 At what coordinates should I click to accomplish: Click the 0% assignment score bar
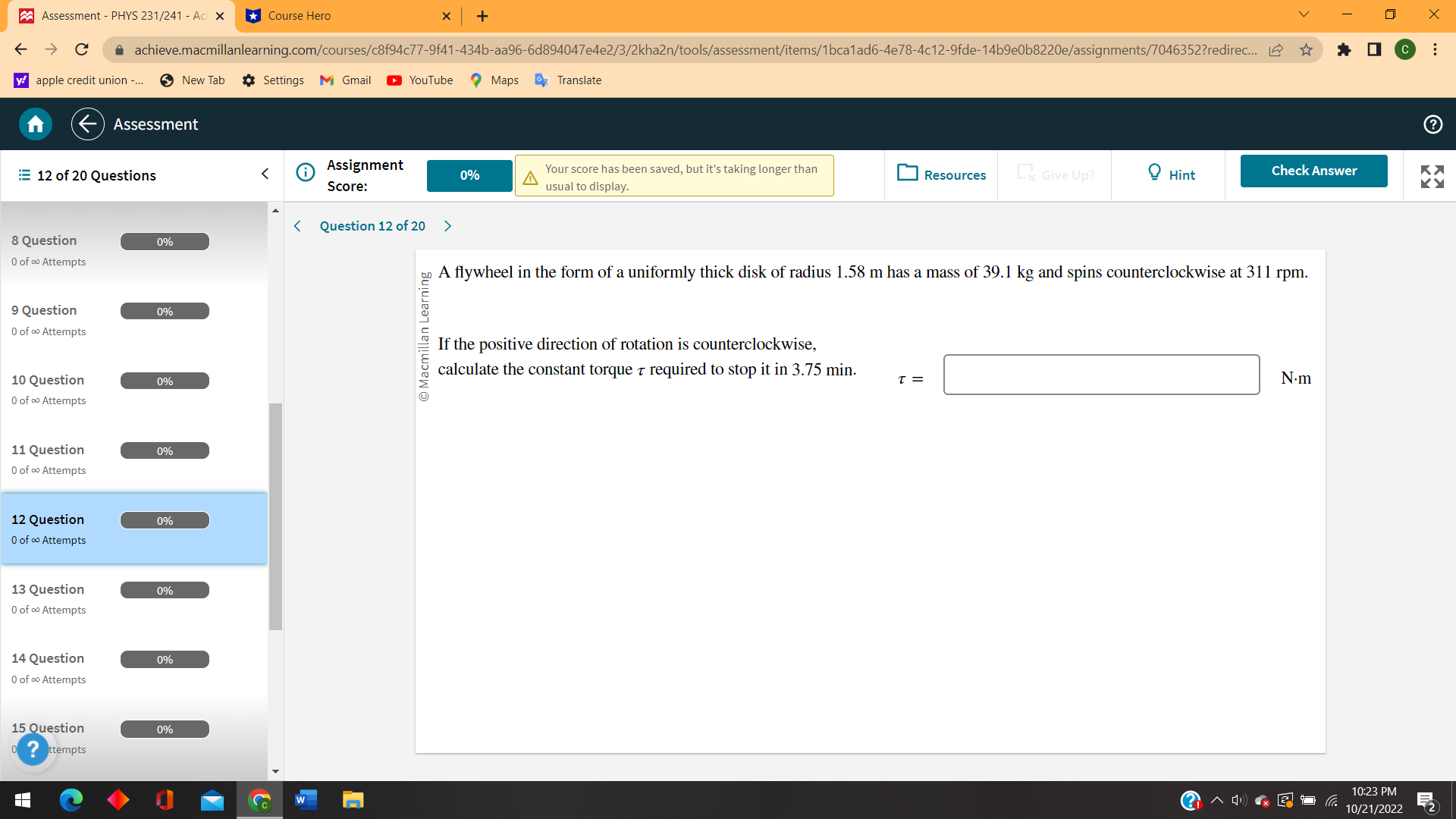click(469, 175)
